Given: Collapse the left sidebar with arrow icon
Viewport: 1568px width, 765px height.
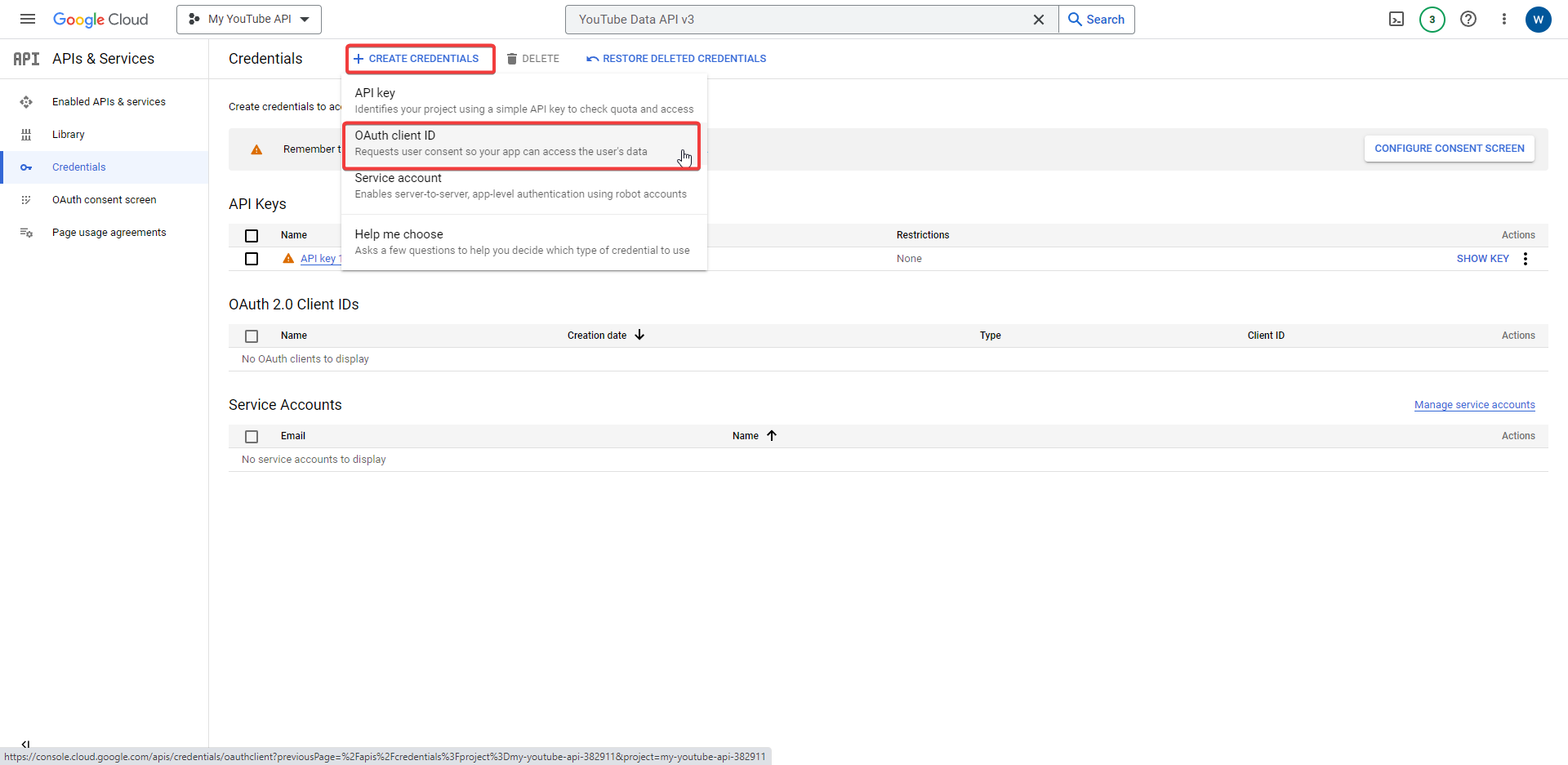Looking at the screenshot, I should 25,744.
